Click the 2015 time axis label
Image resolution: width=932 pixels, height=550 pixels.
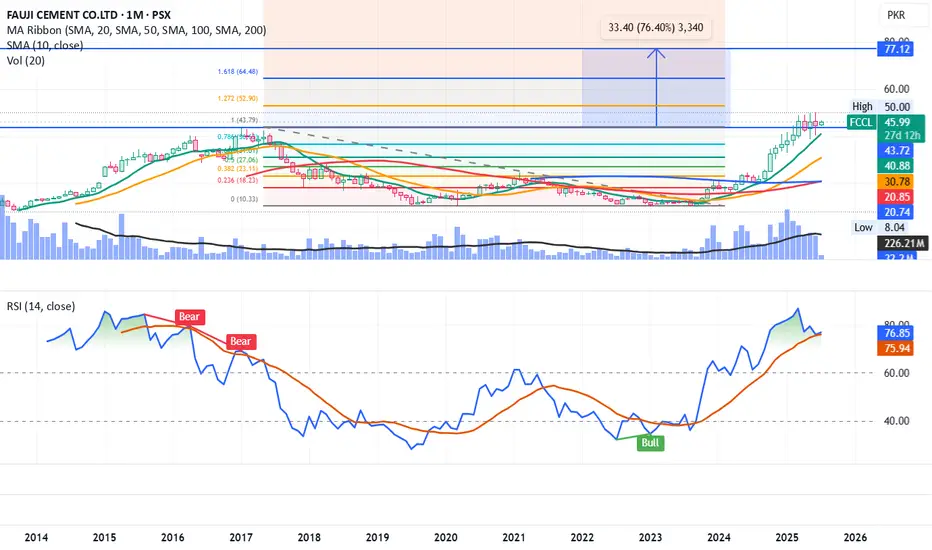coord(105,538)
